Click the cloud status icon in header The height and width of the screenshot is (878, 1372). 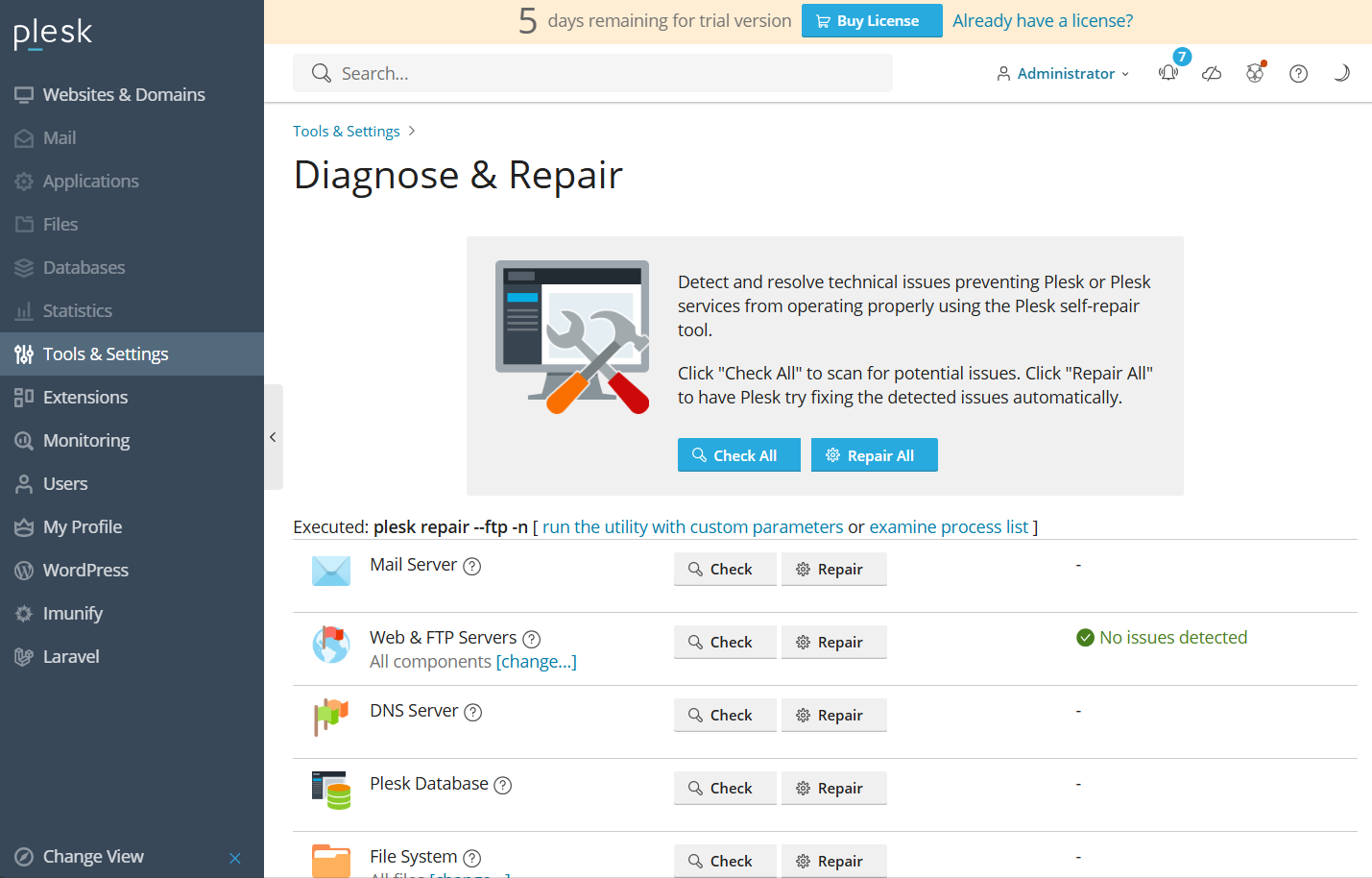1212,73
